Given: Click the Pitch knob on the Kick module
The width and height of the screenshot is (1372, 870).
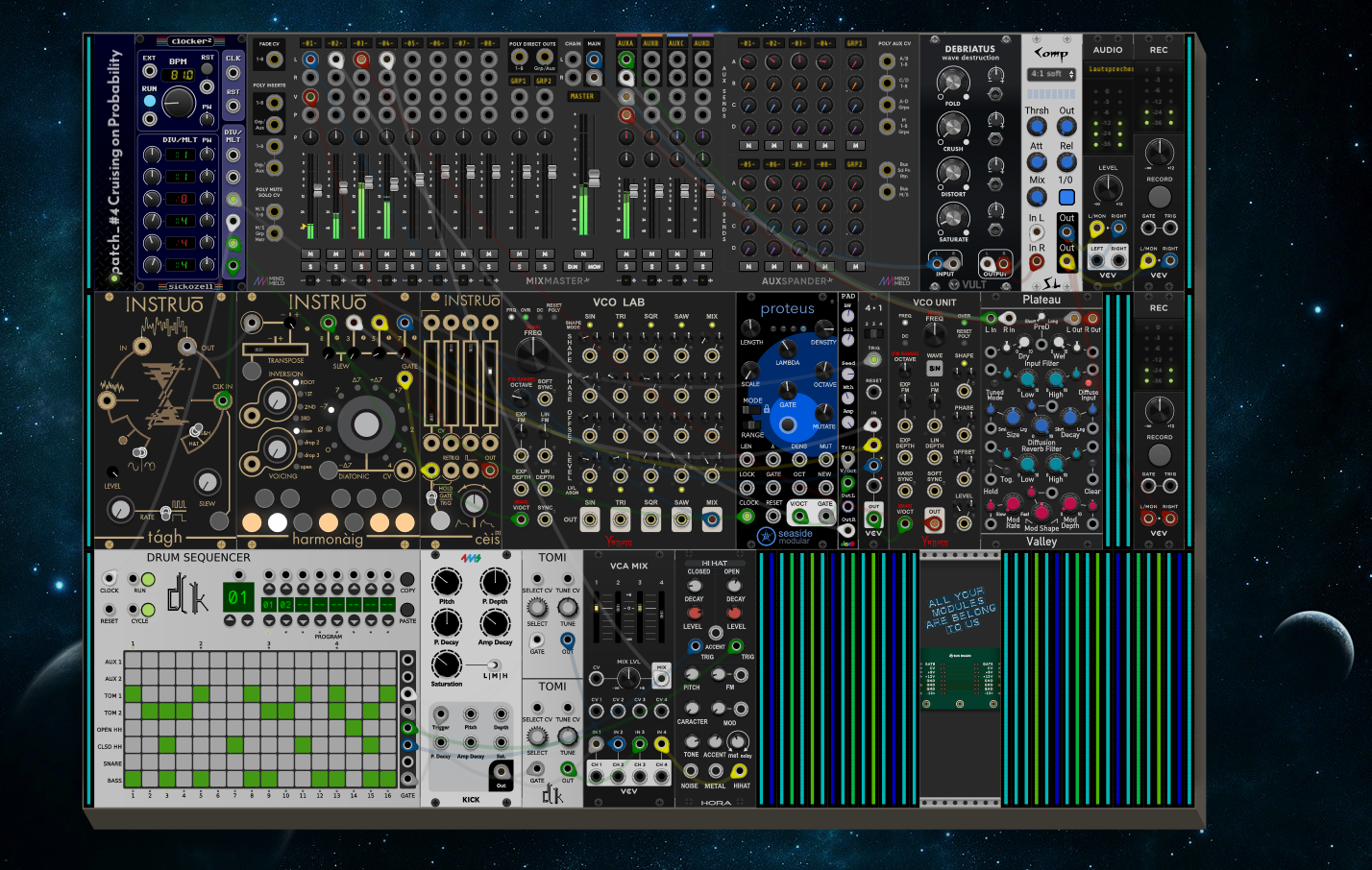Looking at the screenshot, I should click(447, 582).
